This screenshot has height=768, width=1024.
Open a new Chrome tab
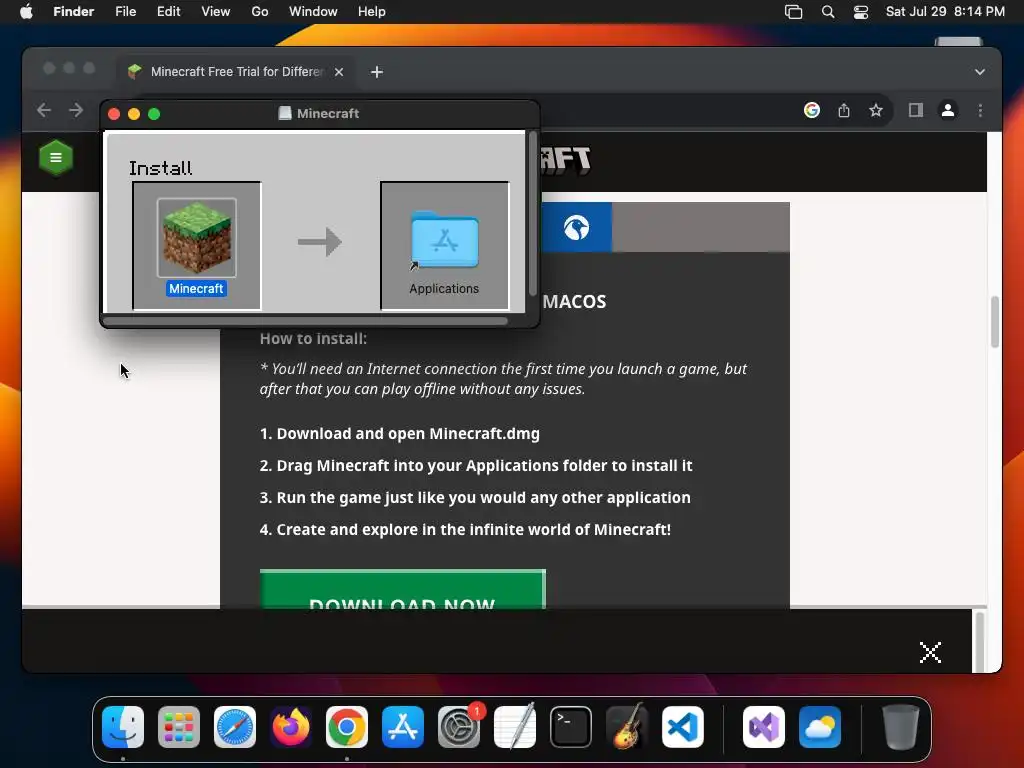(x=377, y=72)
